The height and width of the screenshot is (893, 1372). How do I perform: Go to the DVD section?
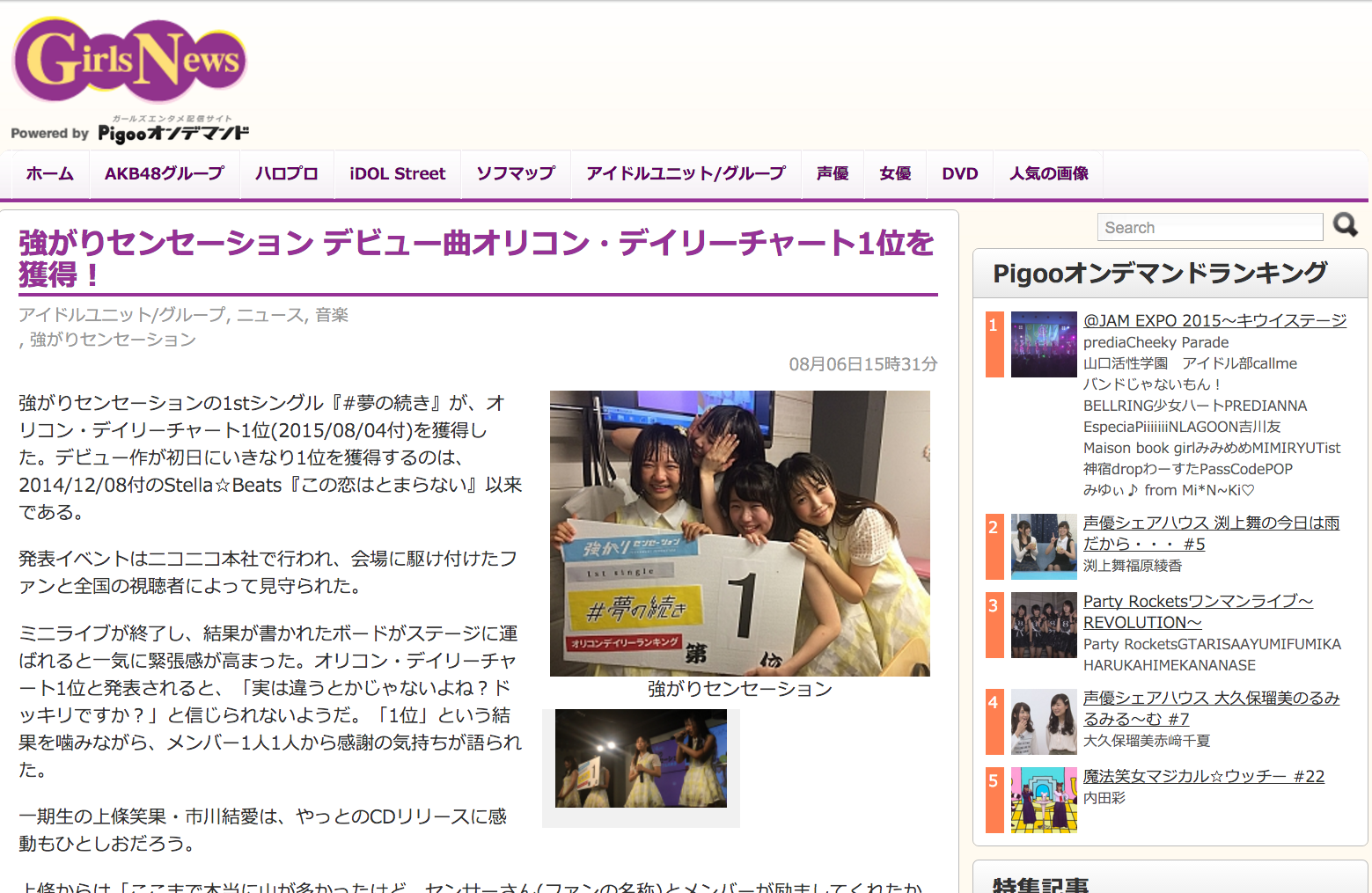point(960,174)
